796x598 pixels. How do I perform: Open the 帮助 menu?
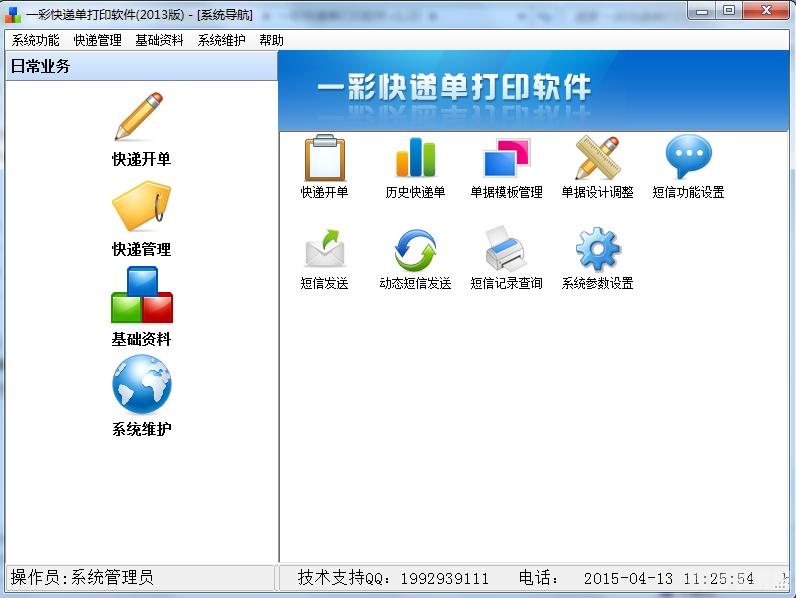[271, 40]
